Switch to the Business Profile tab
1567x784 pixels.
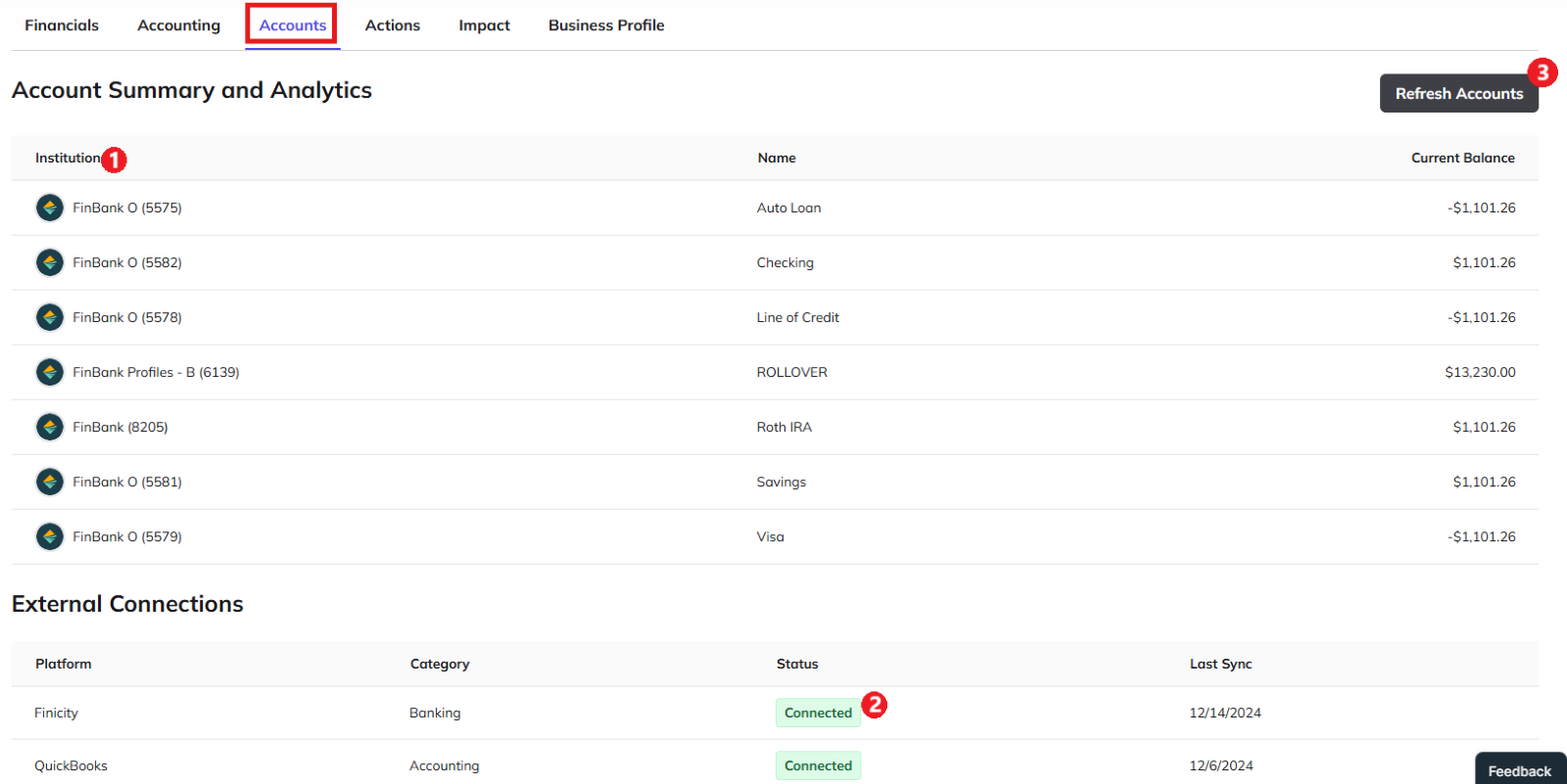point(606,25)
